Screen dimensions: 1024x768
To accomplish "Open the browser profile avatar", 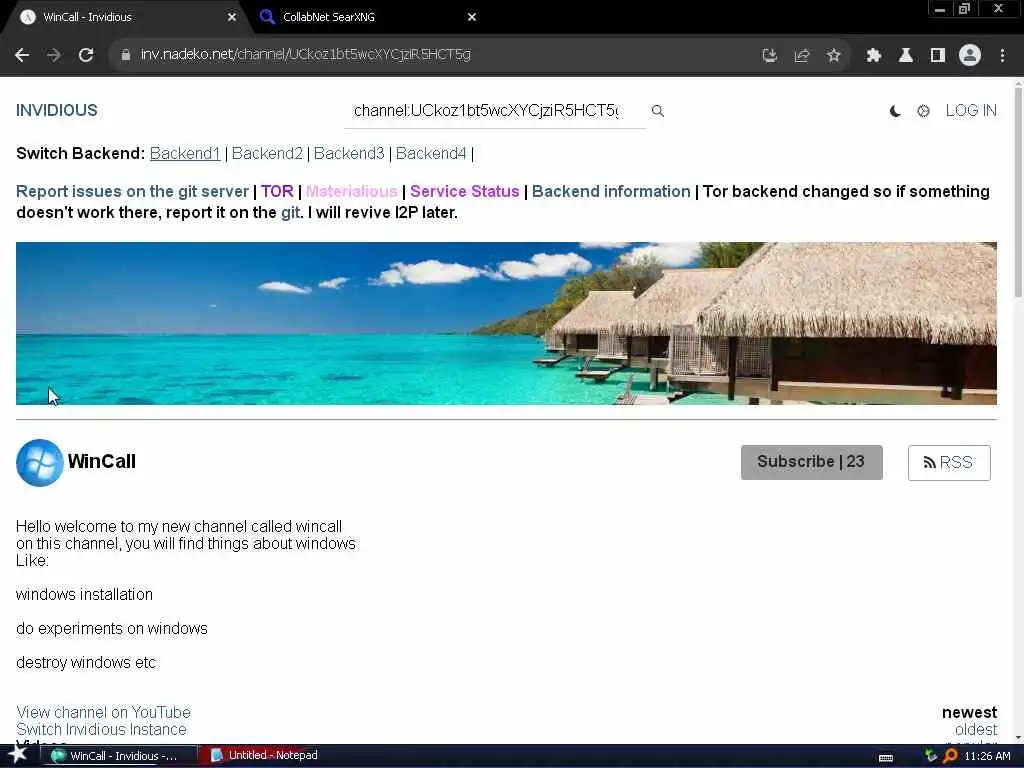I will [x=970, y=56].
